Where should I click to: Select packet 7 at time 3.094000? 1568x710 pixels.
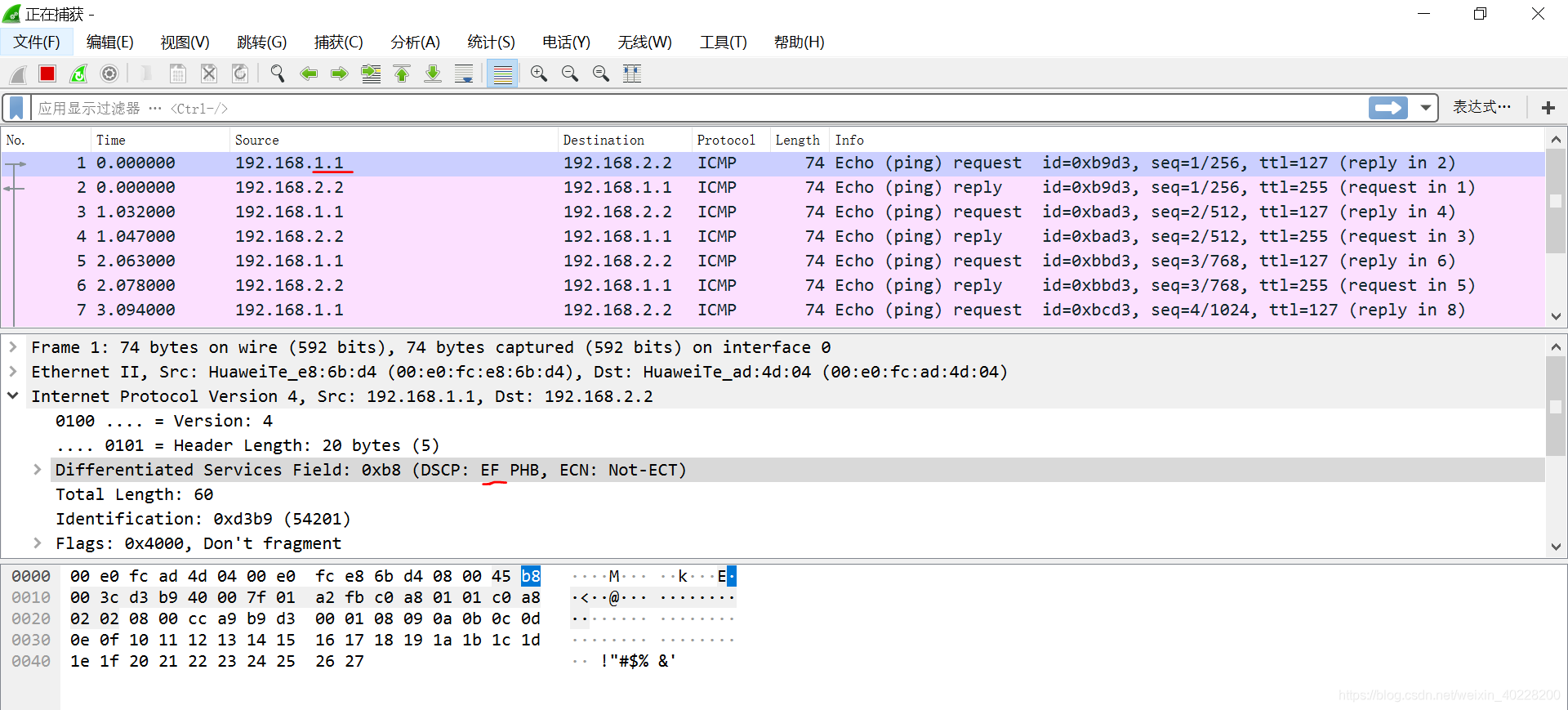[x=773, y=310]
